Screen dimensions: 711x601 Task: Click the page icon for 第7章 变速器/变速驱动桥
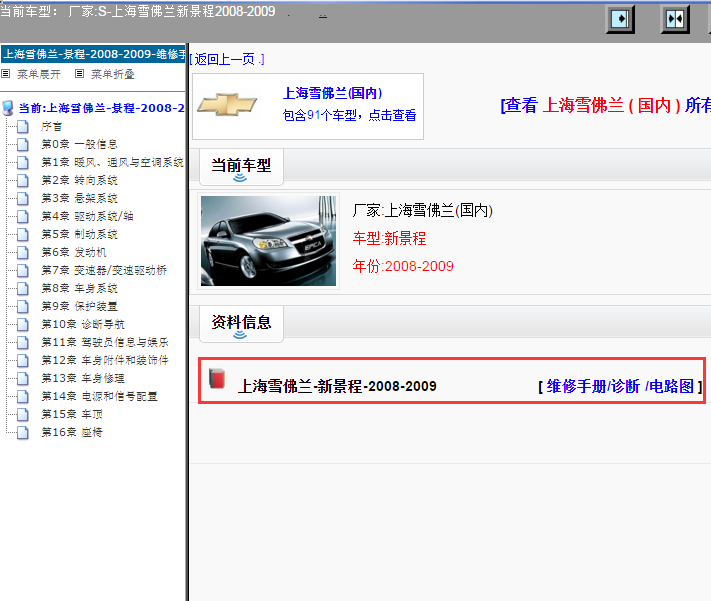click(x=23, y=270)
